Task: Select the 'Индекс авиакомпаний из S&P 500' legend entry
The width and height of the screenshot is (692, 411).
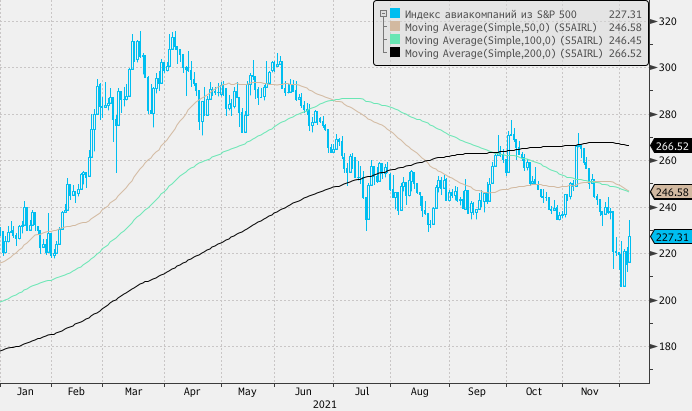Action: click(482, 12)
